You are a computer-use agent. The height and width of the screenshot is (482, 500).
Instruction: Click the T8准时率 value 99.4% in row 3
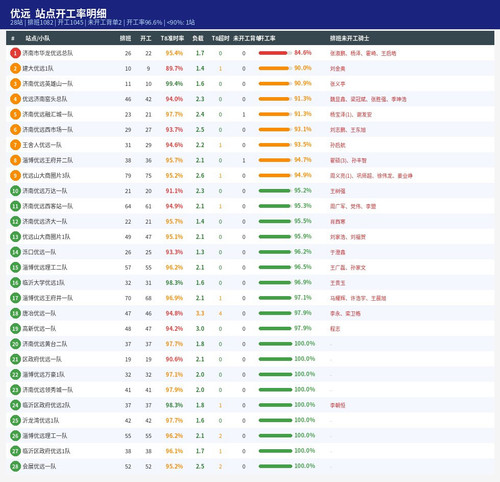coord(174,84)
